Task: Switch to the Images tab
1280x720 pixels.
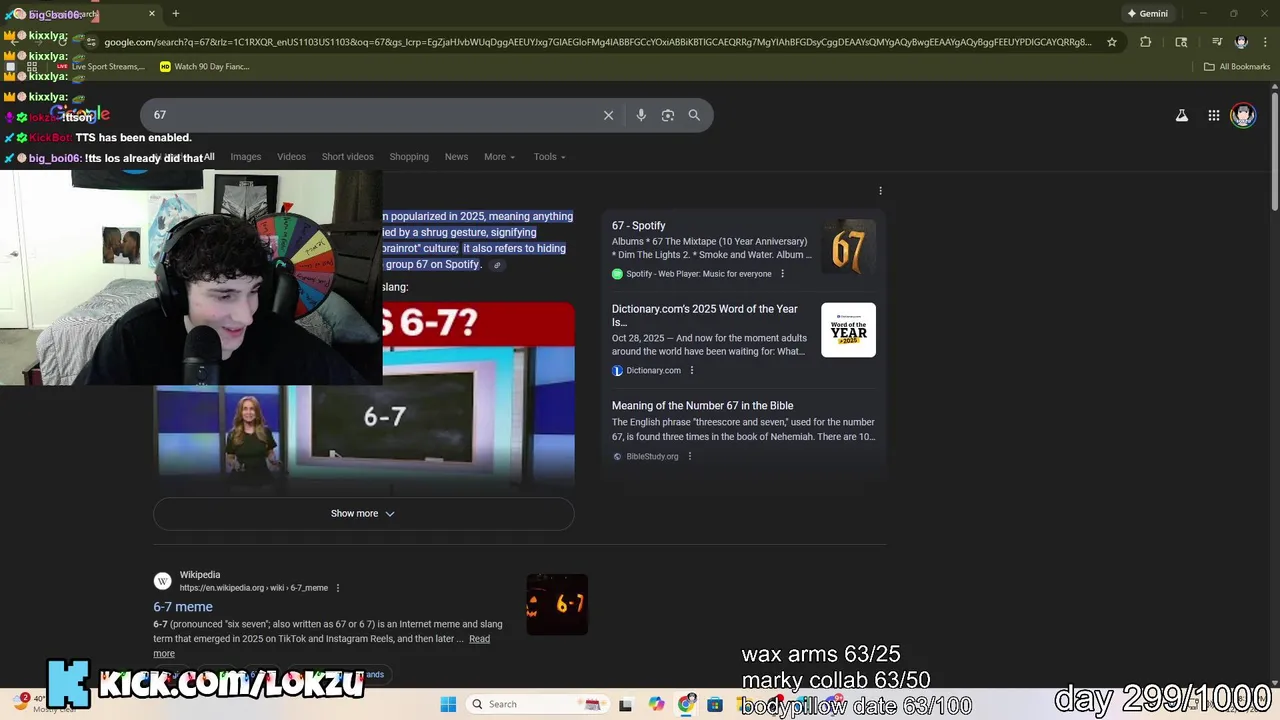Action: click(x=245, y=157)
